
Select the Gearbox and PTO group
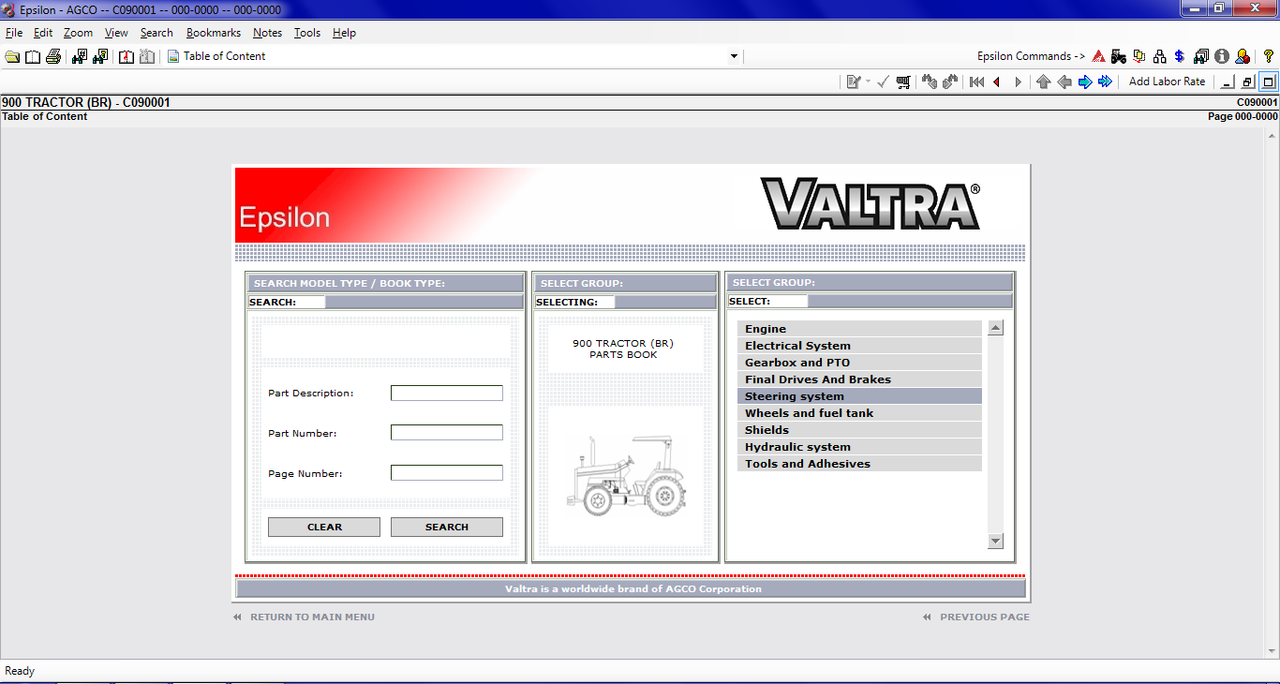[860, 363]
